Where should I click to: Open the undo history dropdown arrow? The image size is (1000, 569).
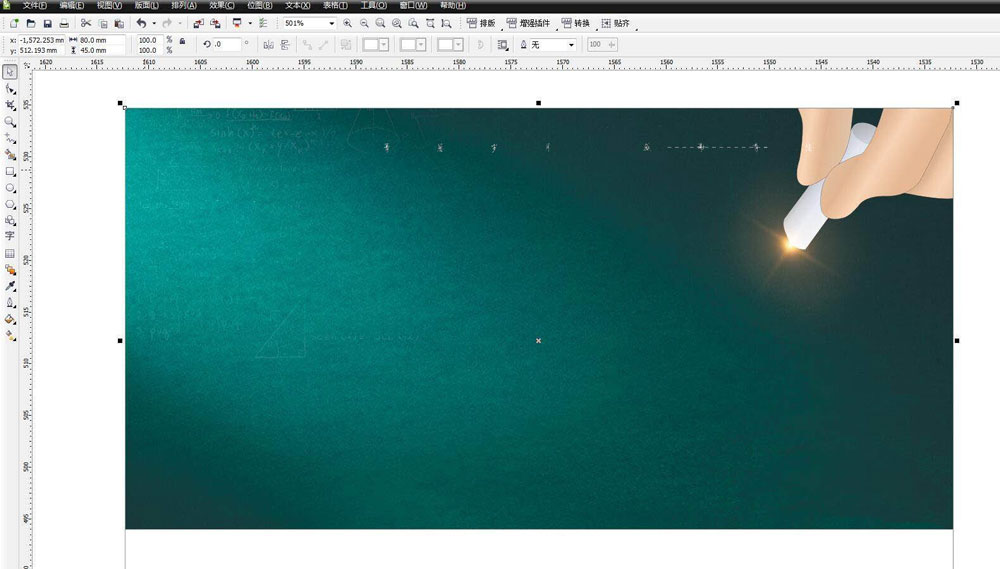154,24
